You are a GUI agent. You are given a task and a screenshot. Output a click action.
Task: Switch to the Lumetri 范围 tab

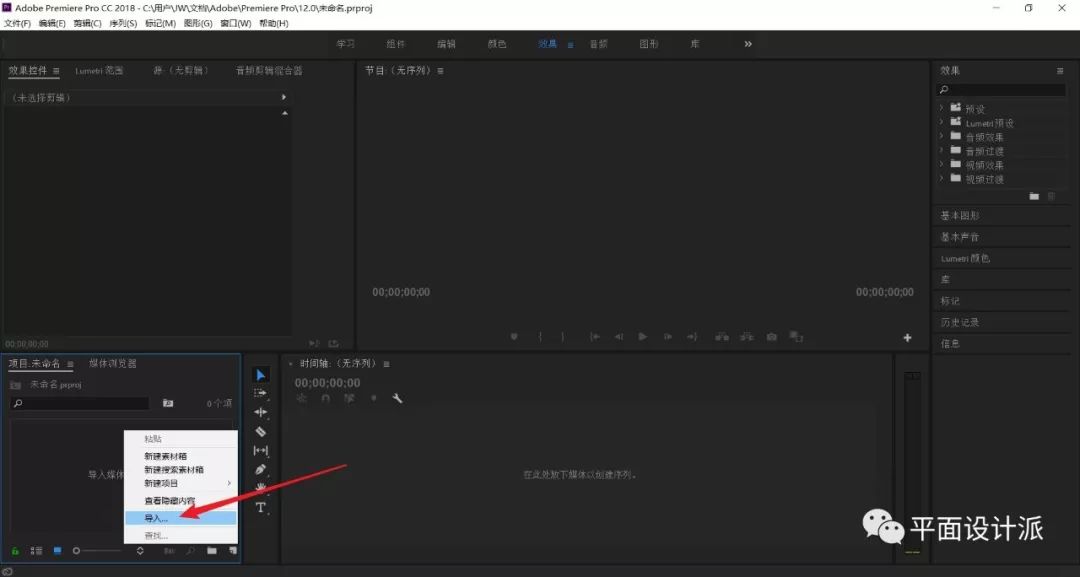point(99,70)
